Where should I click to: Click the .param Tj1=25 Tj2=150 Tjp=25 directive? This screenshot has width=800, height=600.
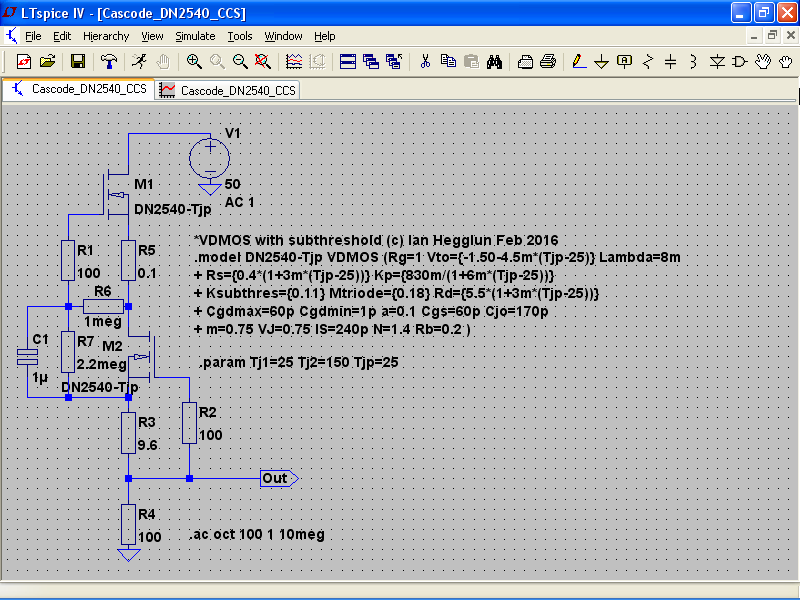[299, 362]
